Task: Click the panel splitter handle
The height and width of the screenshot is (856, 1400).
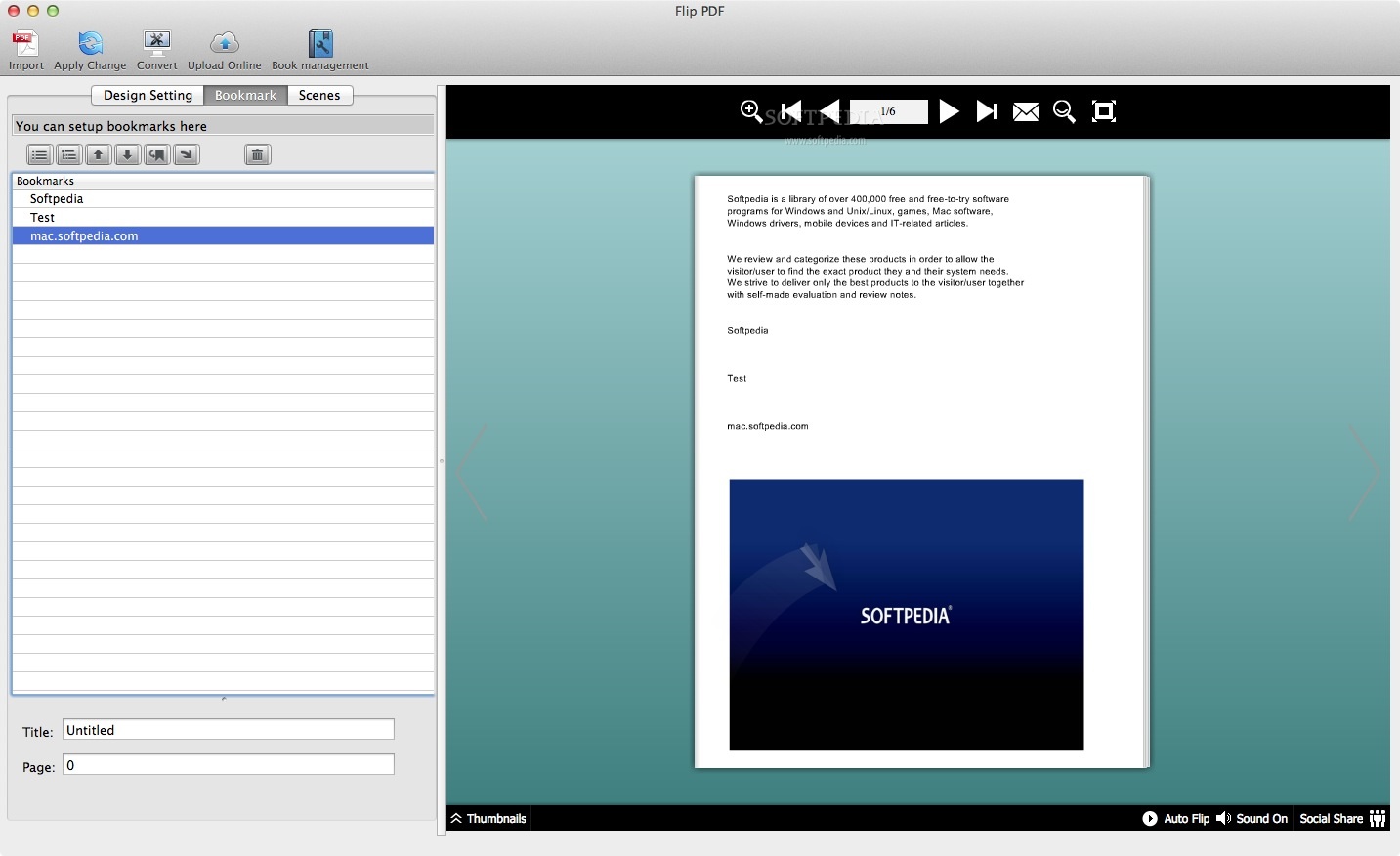Action: (441, 461)
